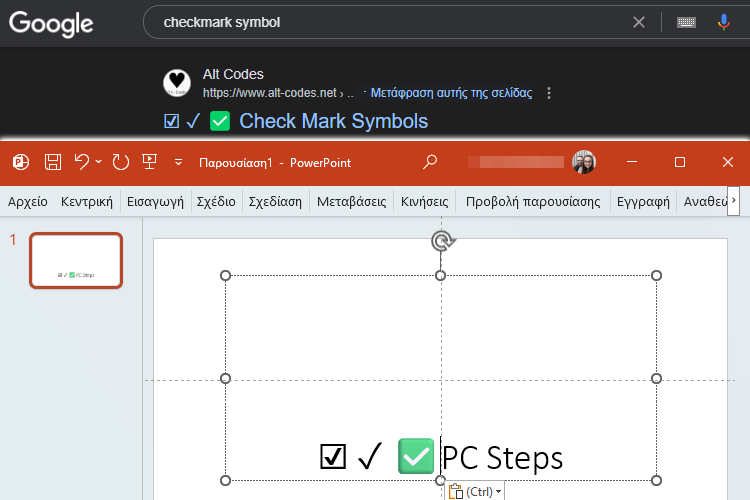The image size is (750, 500).
Task: Click the plain checkmark symbol on the slide
Action: point(370,456)
